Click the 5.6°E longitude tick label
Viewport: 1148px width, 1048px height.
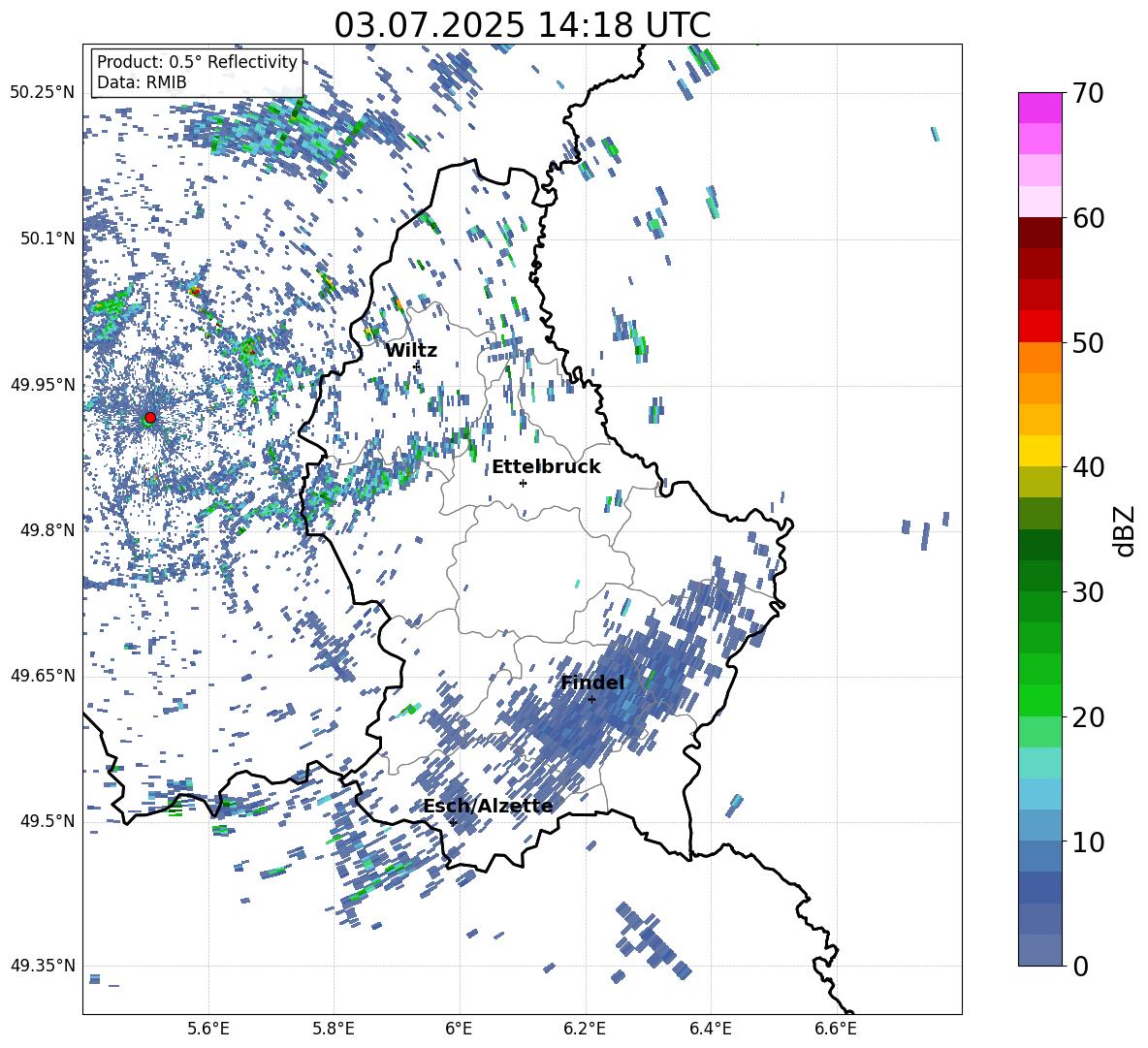[x=208, y=1029]
